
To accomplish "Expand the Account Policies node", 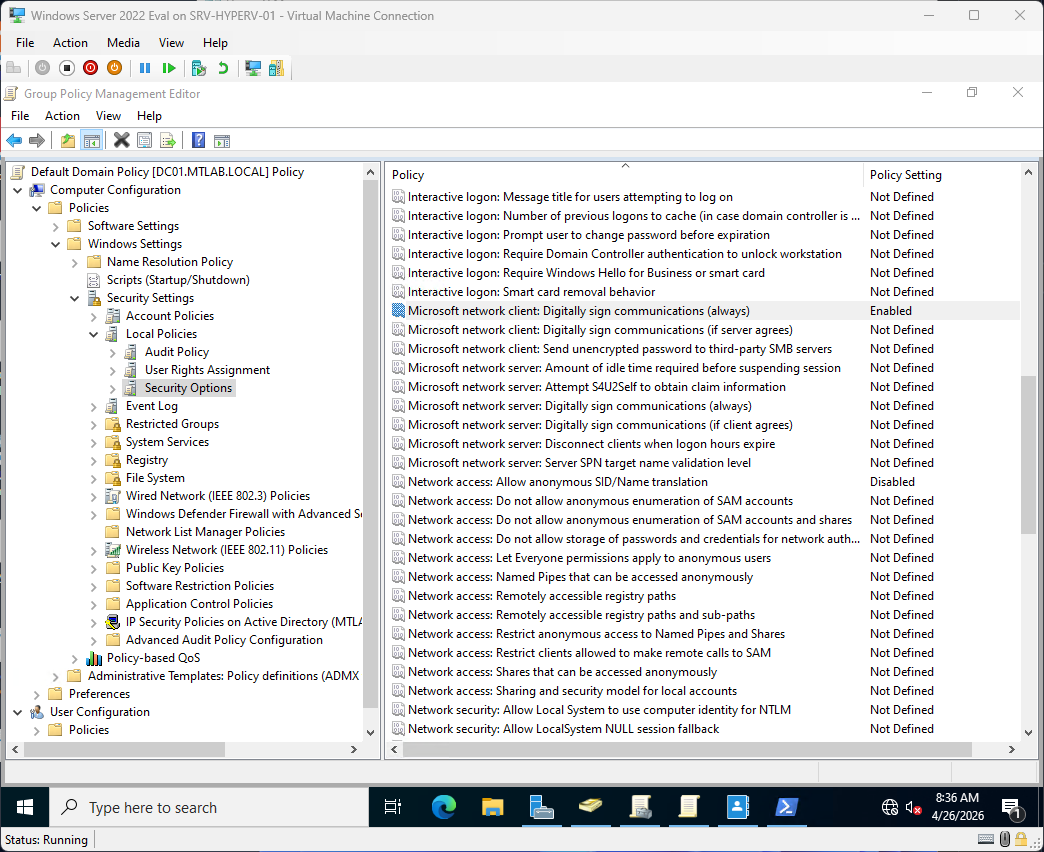I will coord(94,316).
